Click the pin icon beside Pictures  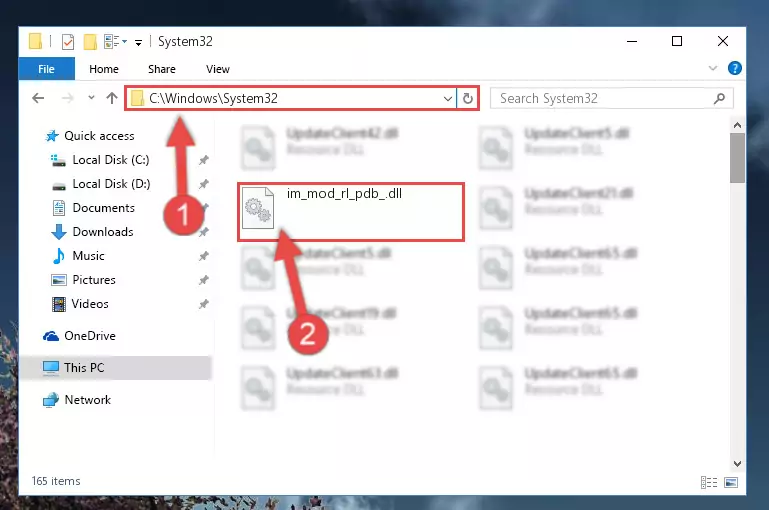[204, 280]
